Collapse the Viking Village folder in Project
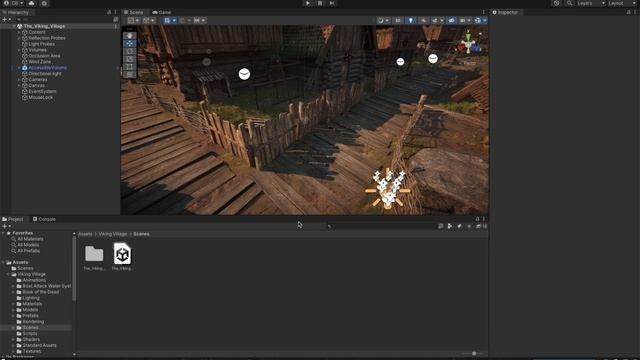Image resolution: width=640 pixels, height=360 pixels. click(x=9, y=274)
